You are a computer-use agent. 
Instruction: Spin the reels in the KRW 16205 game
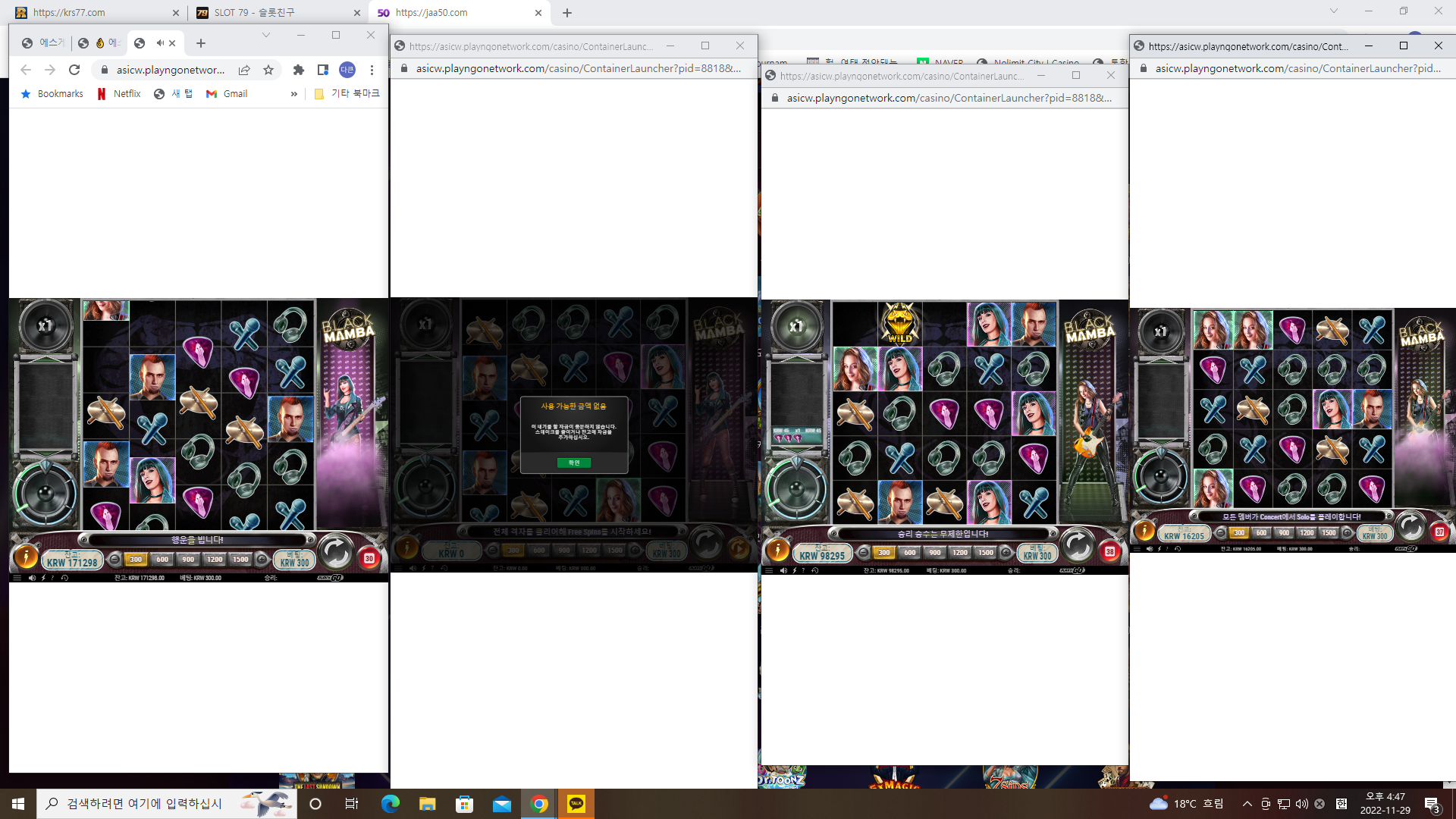[1410, 526]
